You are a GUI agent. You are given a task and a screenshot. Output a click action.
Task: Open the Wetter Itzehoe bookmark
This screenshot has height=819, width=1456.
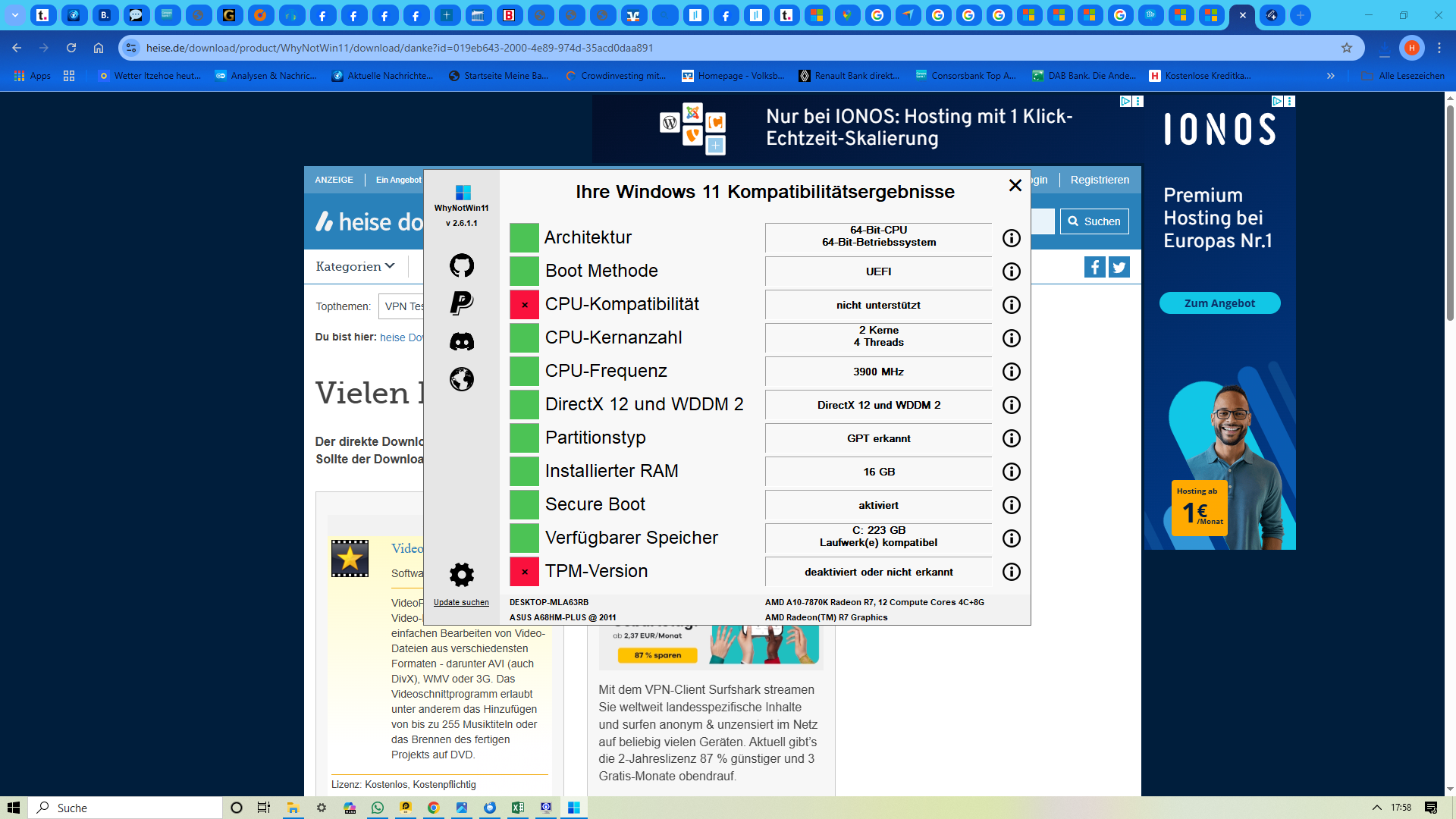(x=149, y=76)
